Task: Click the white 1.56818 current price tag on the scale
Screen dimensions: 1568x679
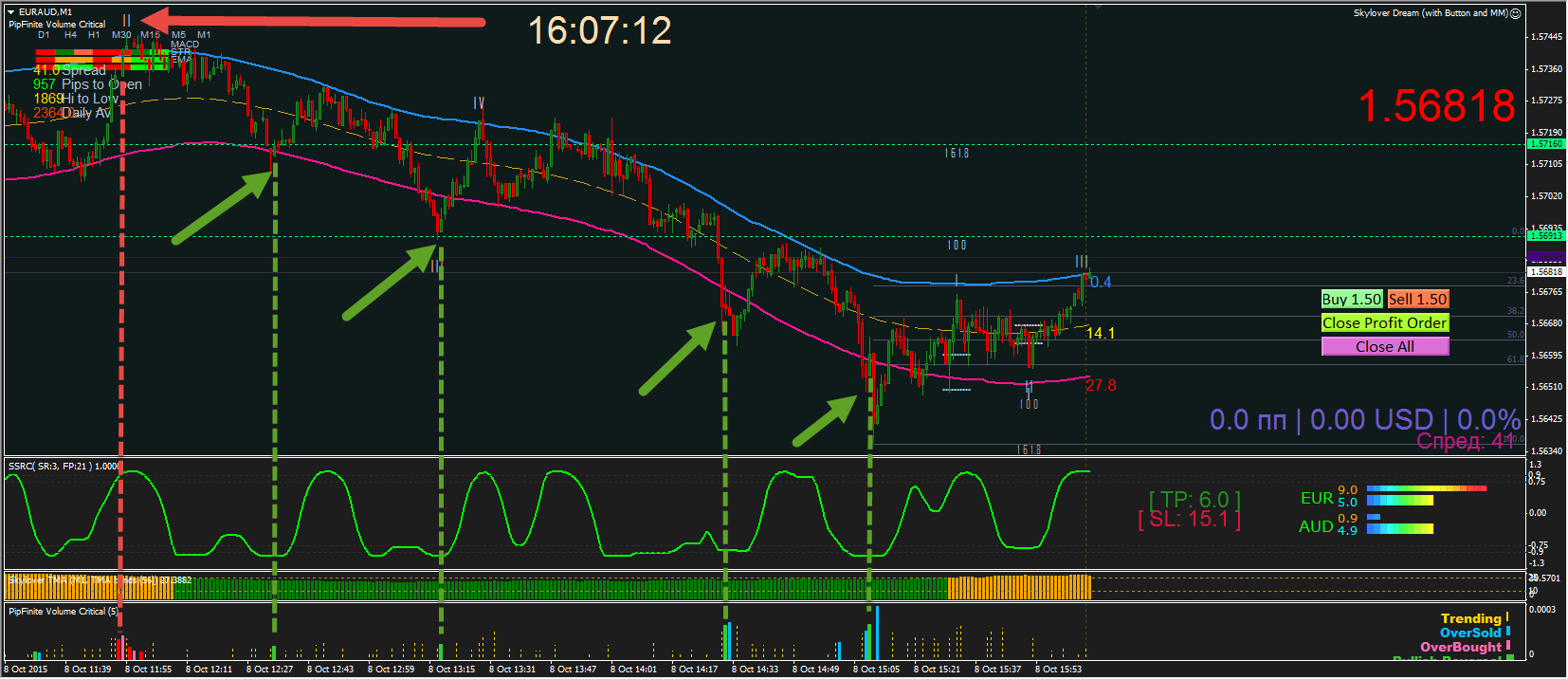Action: (1546, 272)
